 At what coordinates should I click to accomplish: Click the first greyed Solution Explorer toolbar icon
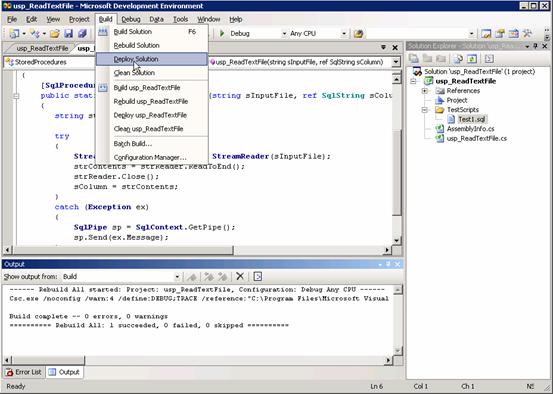pyautogui.click(x=414, y=59)
